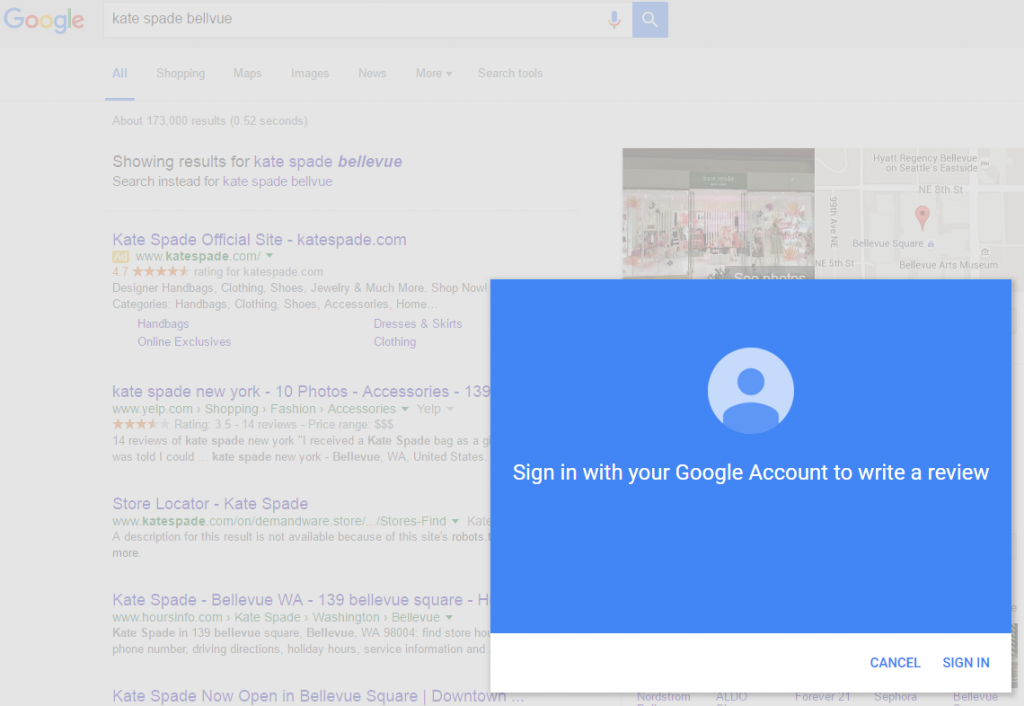Image resolution: width=1024 pixels, height=706 pixels.
Task: Click the SIGN IN button
Action: click(x=965, y=662)
